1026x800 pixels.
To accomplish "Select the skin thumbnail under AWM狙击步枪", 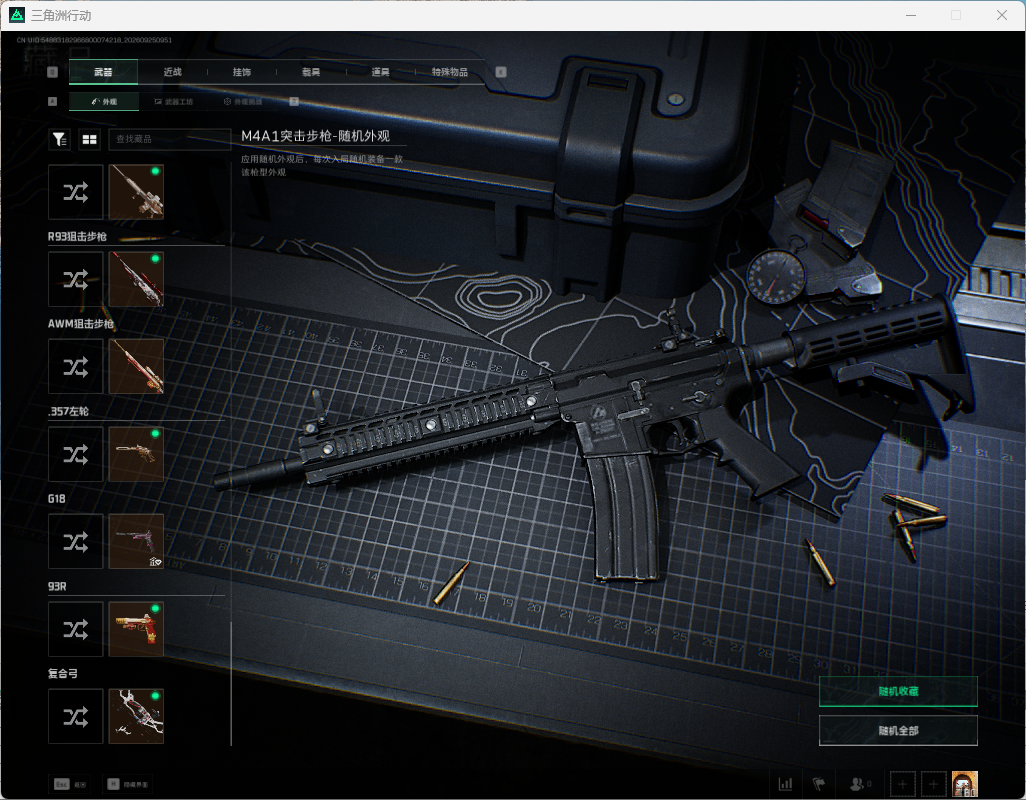I will (x=136, y=366).
